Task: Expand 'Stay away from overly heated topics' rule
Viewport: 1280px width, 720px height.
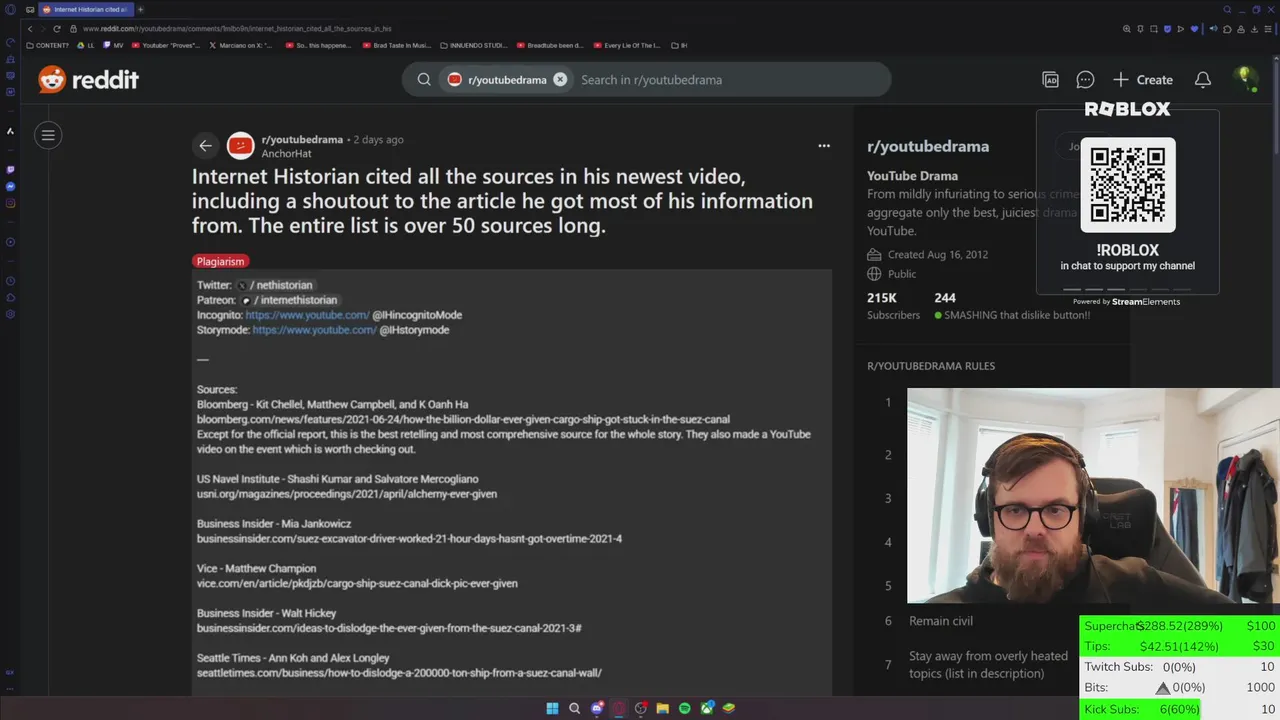Action: coord(988,665)
